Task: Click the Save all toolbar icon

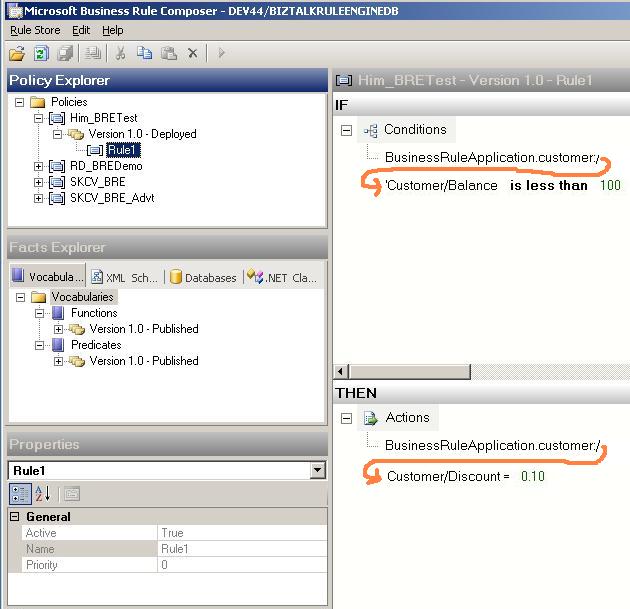Action: coord(65,53)
